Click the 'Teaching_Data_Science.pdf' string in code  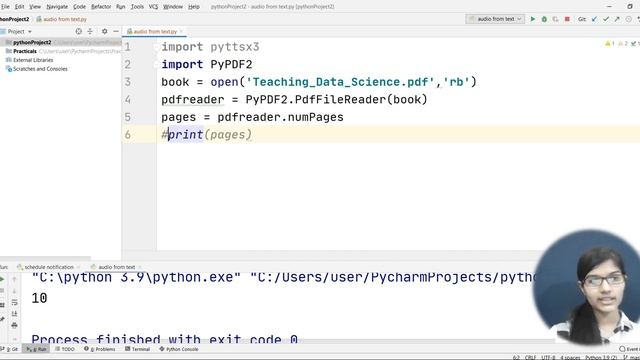pyautogui.click(x=340, y=82)
